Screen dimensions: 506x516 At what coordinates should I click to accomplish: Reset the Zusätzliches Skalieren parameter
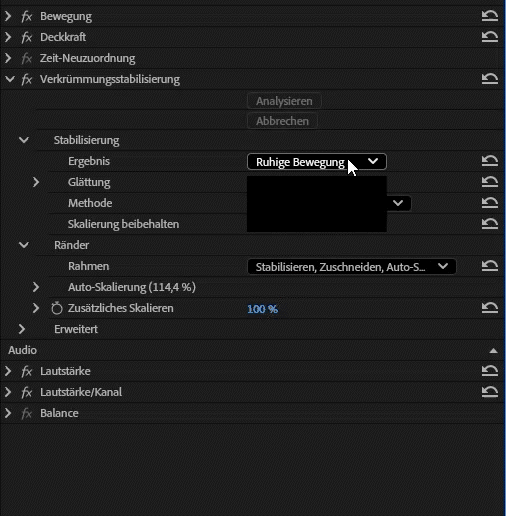click(490, 307)
